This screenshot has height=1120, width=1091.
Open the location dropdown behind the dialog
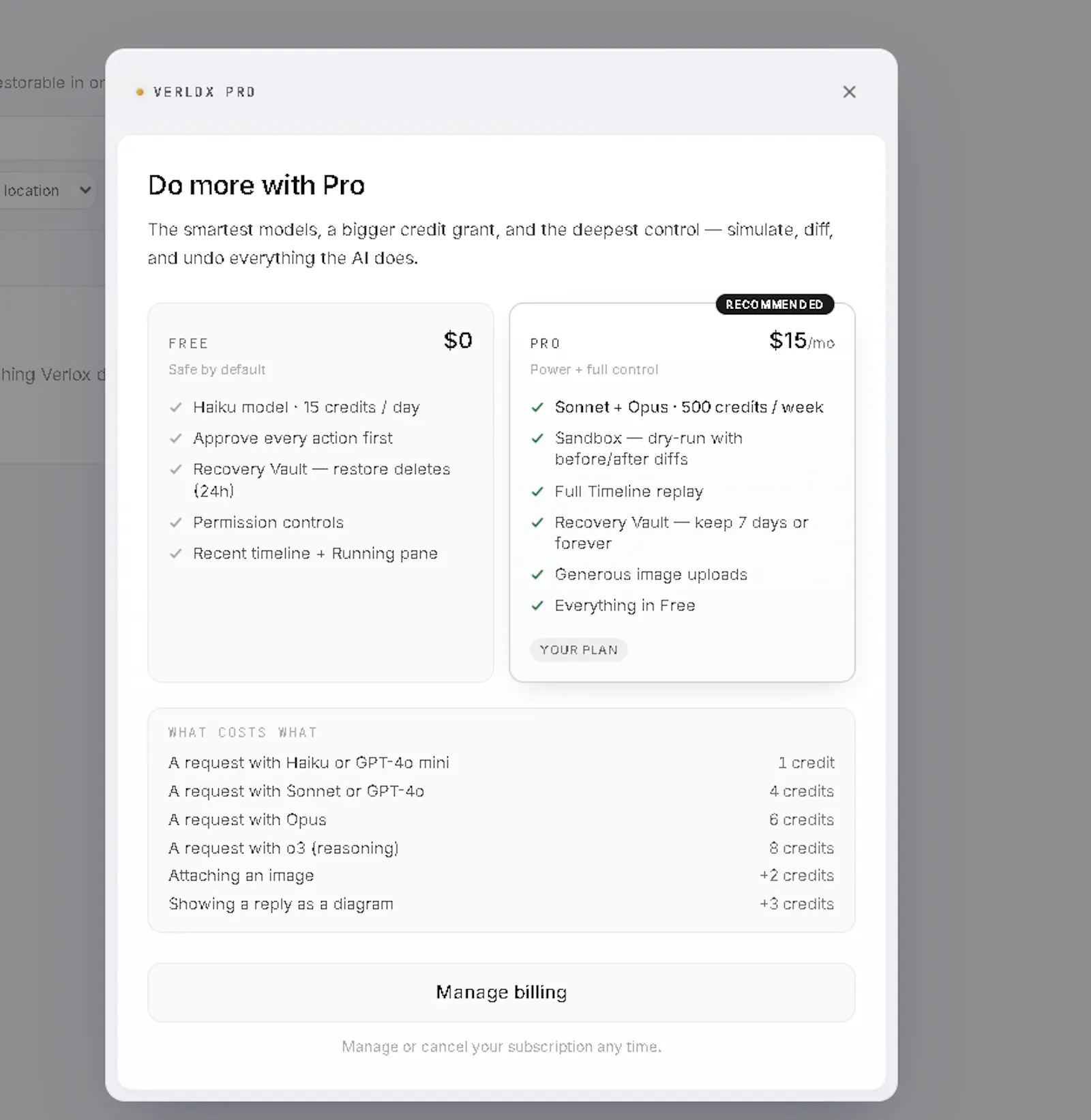[x=46, y=190]
